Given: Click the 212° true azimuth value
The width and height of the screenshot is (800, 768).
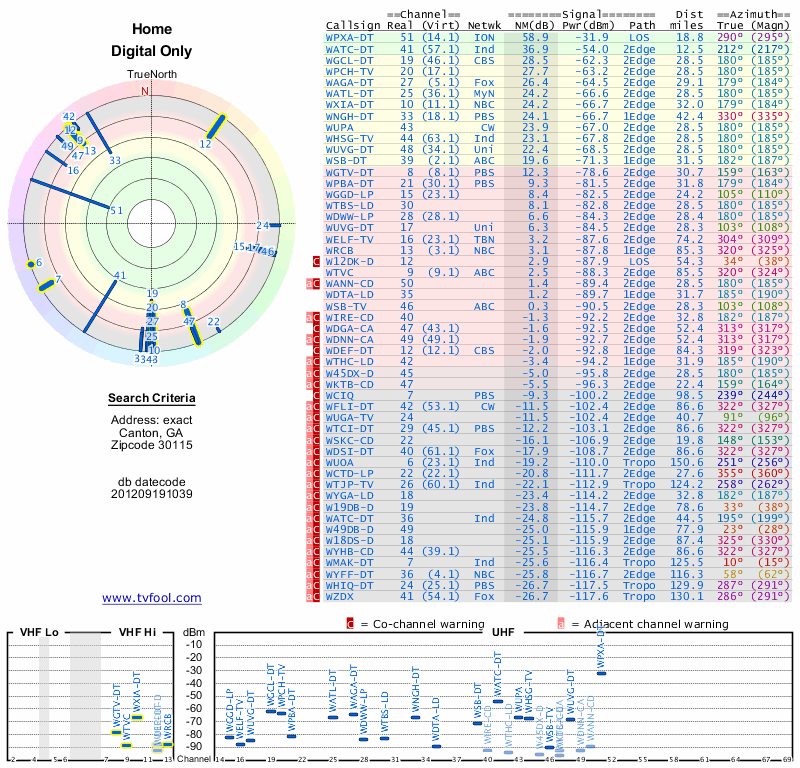Looking at the screenshot, I should pyautogui.click(x=730, y=49).
